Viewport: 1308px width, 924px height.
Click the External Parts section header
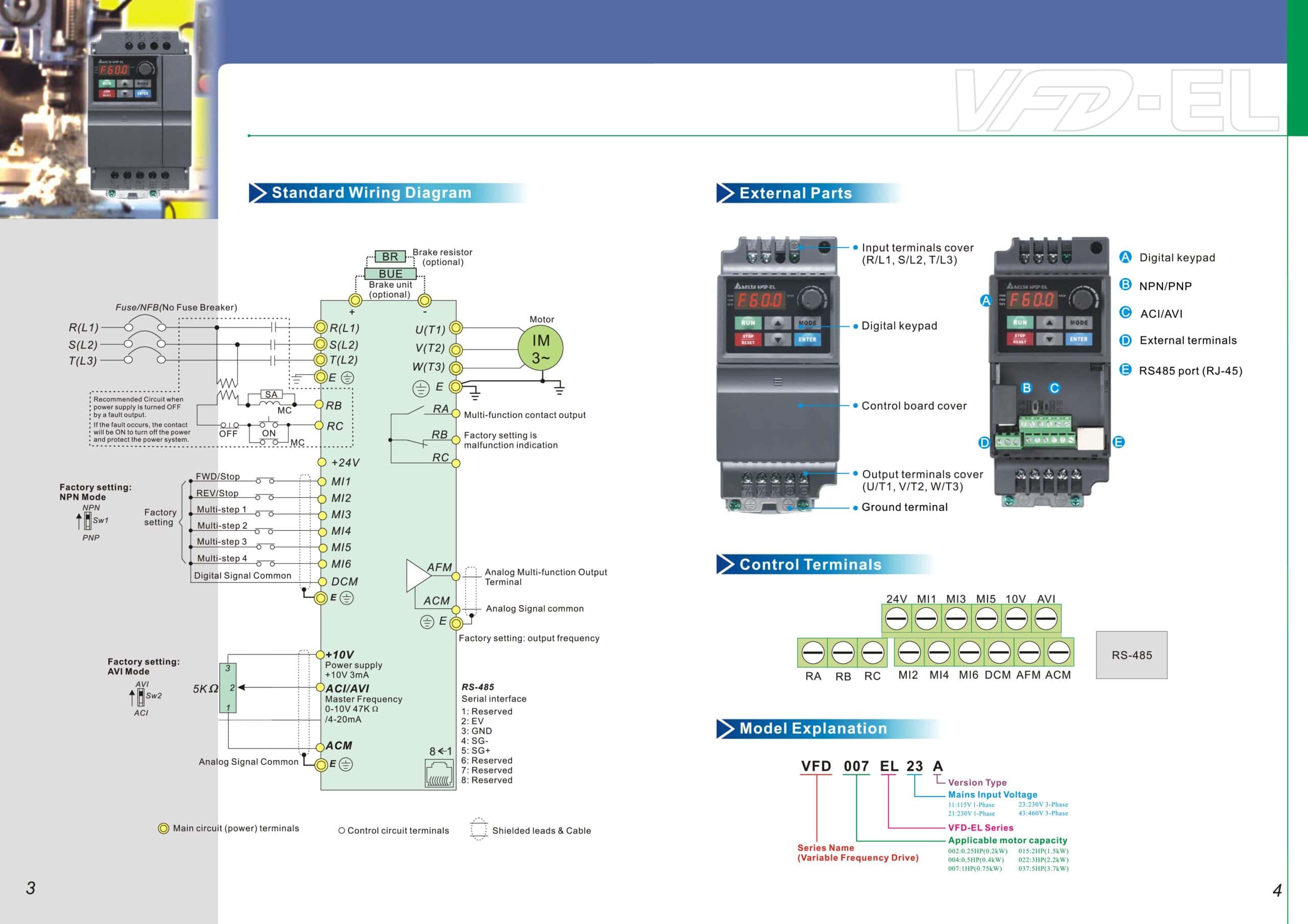[x=796, y=193]
